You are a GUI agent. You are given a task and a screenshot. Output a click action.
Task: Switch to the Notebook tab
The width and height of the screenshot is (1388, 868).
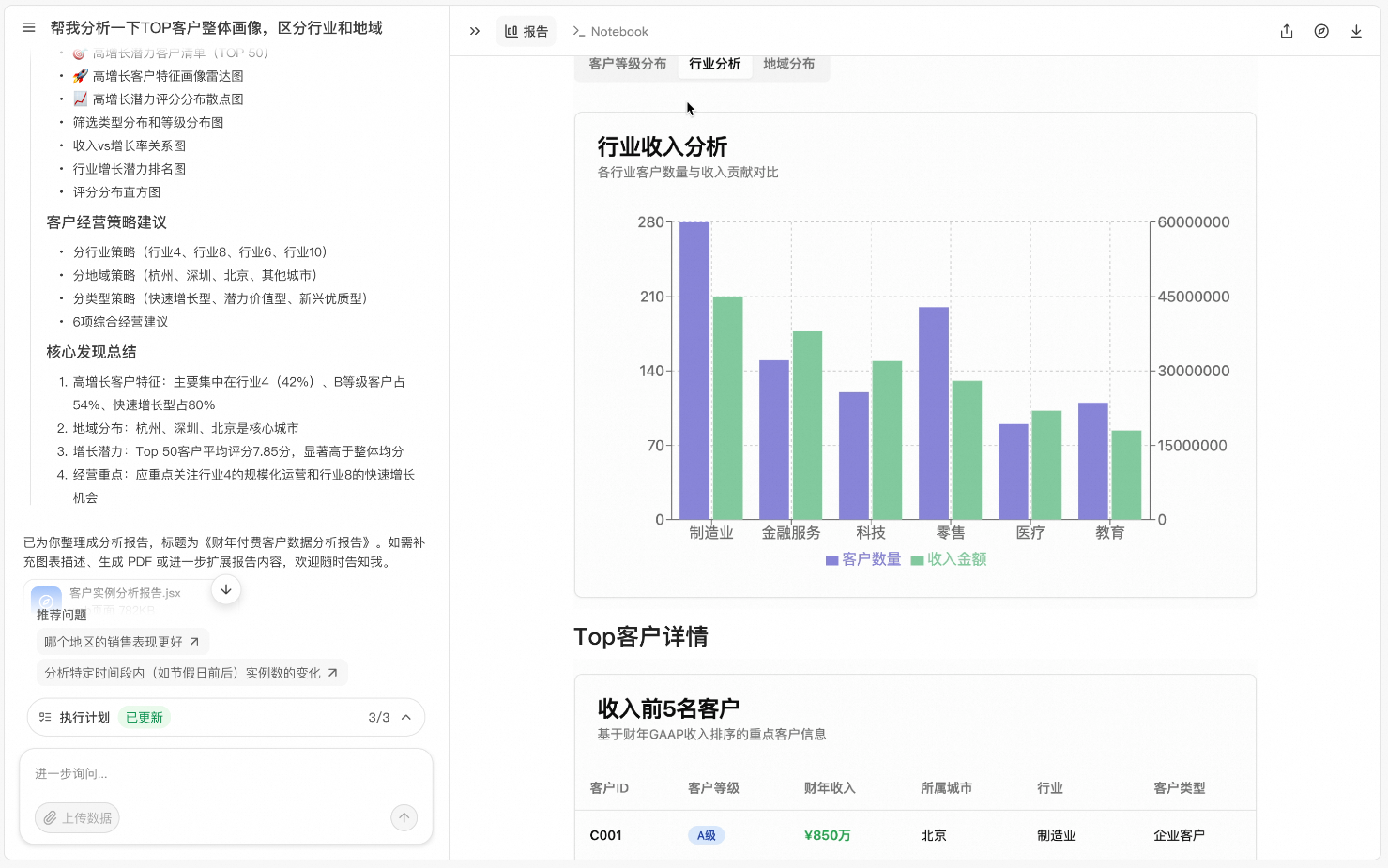[x=611, y=31]
